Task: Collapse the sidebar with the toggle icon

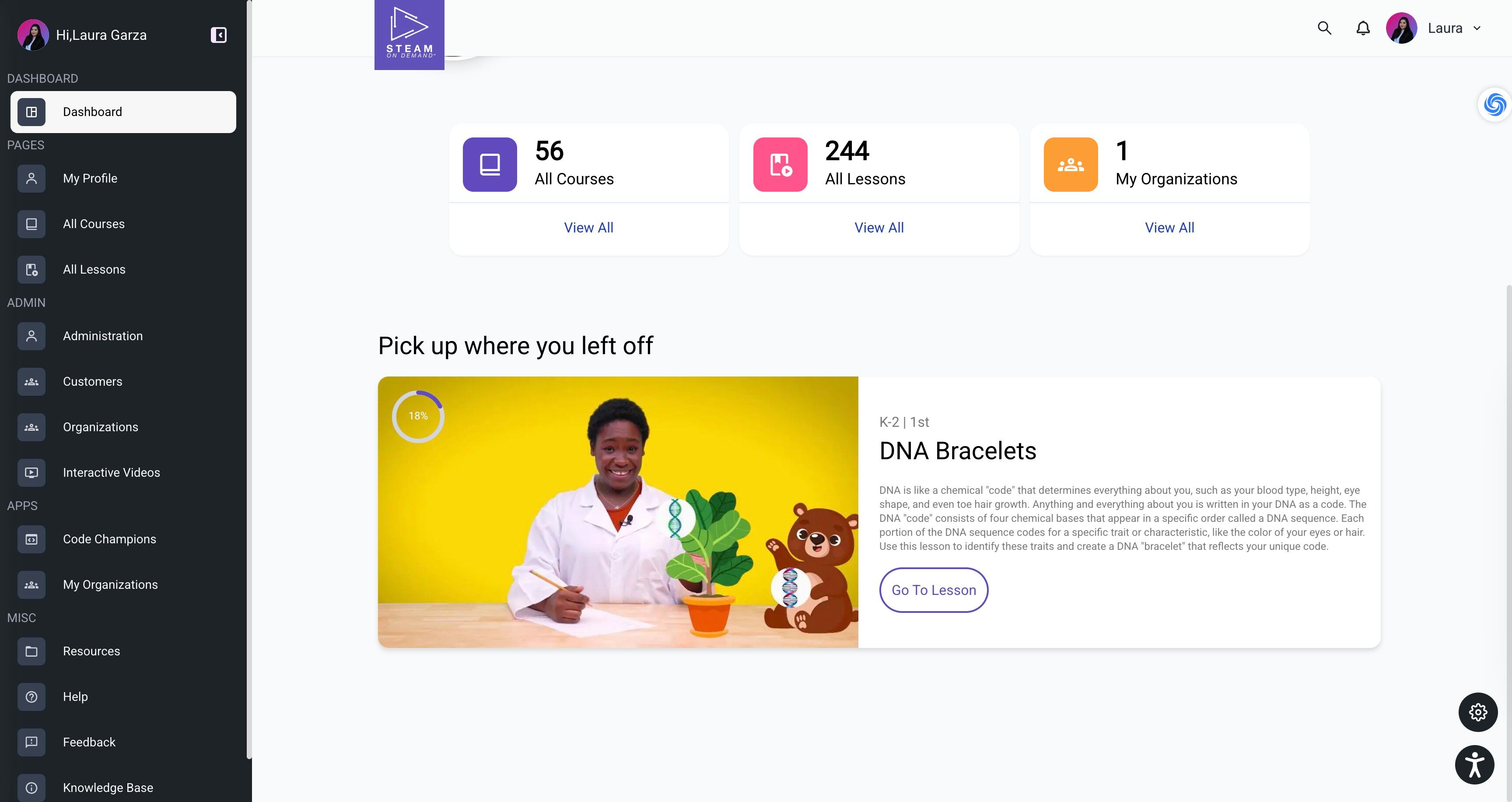Action: click(218, 35)
